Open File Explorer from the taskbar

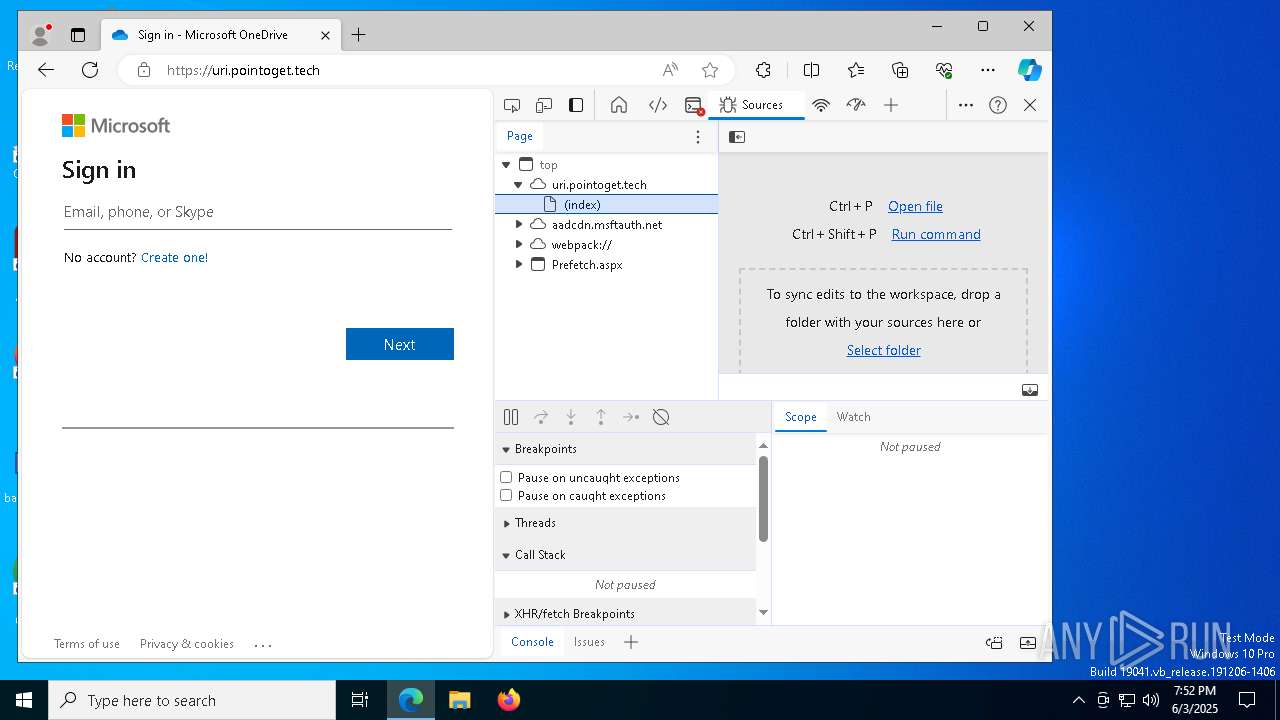(x=459, y=700)
